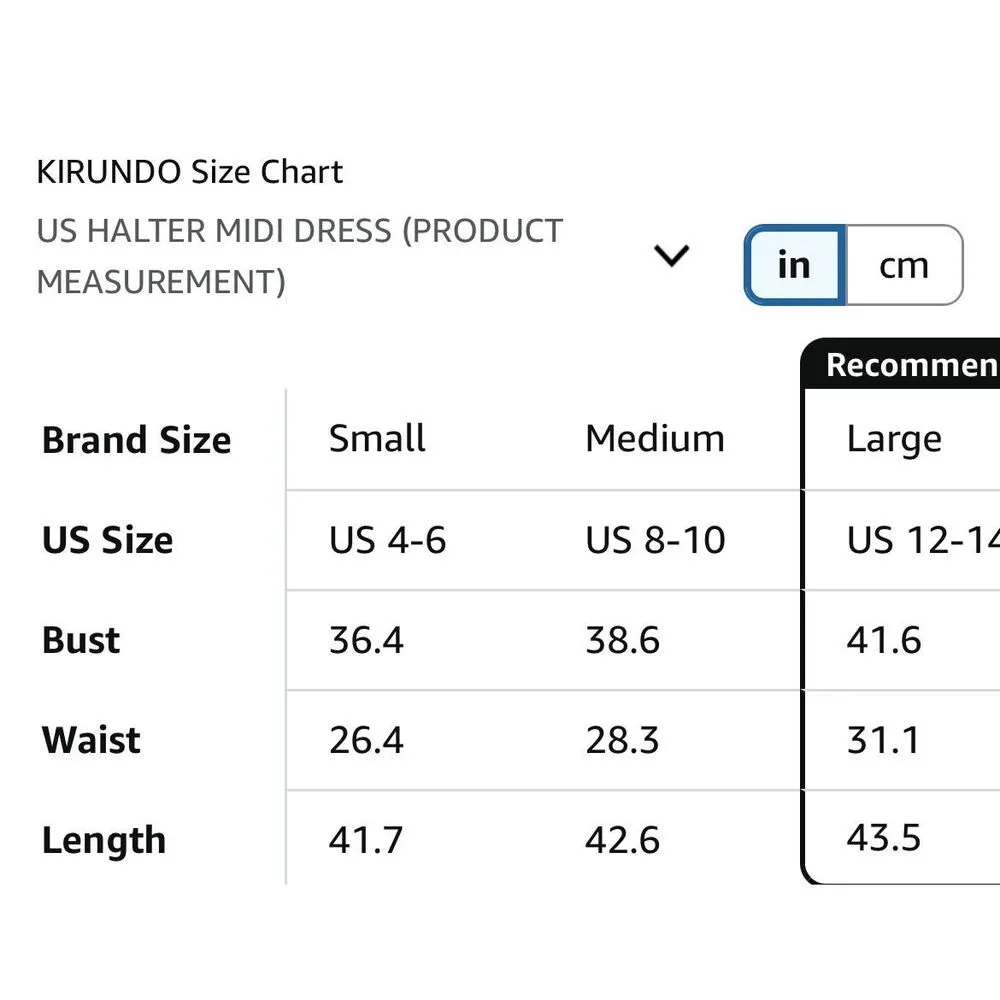Click the Small column header
Screen dimensions: 1000x1000
[377, 439]
